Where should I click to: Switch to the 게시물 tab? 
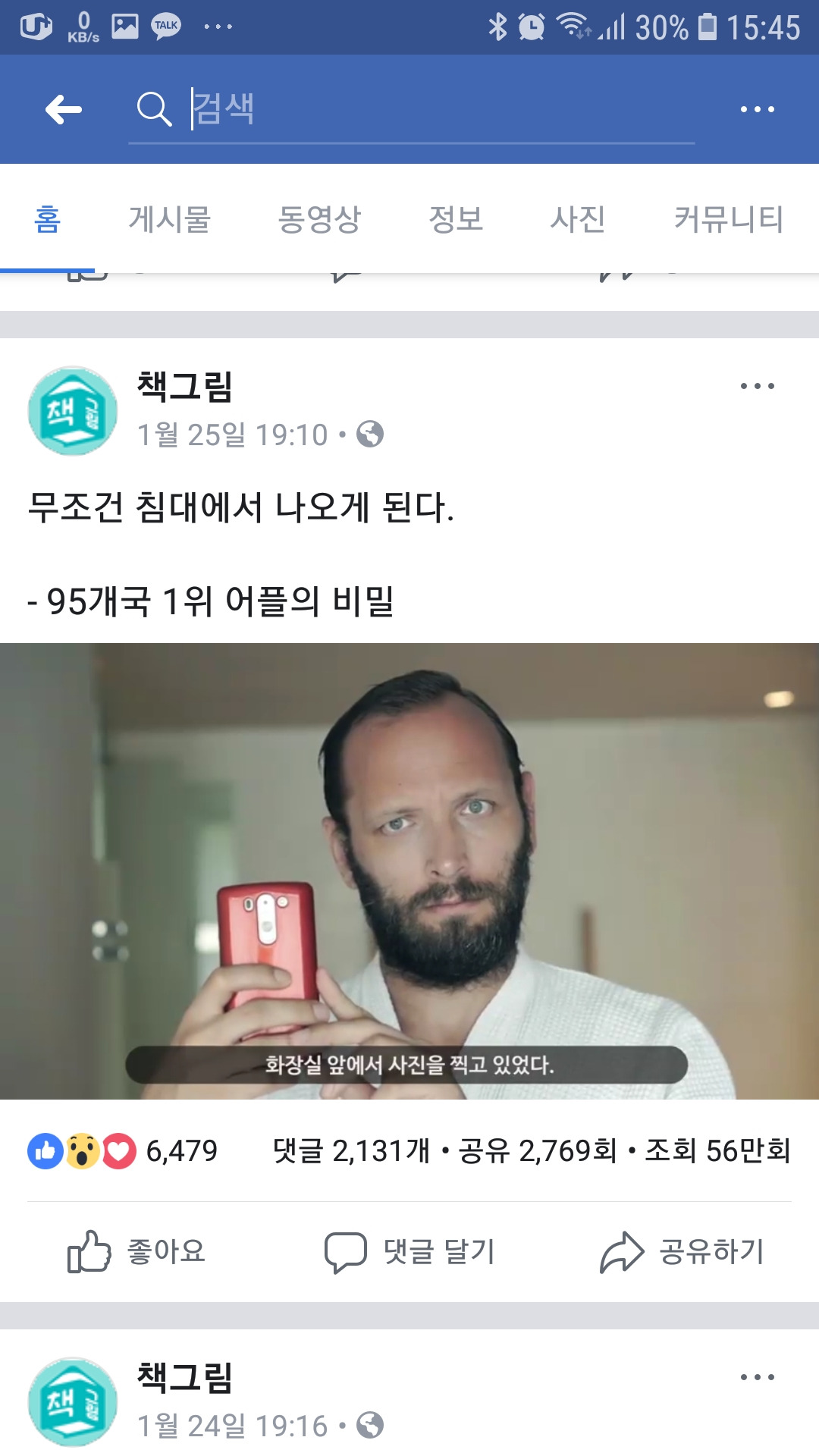[170, 219]
